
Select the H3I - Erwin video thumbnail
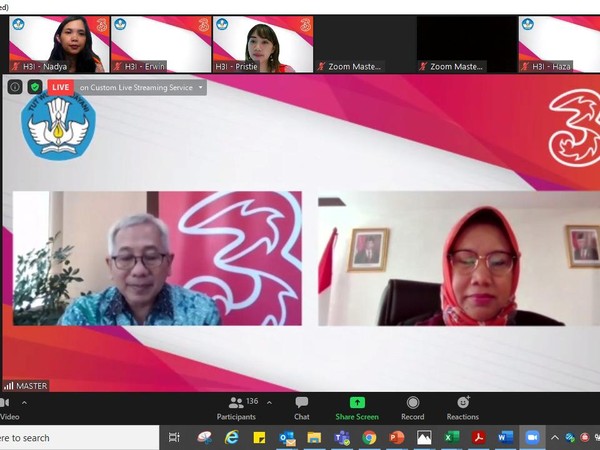[x=161, y=44]
